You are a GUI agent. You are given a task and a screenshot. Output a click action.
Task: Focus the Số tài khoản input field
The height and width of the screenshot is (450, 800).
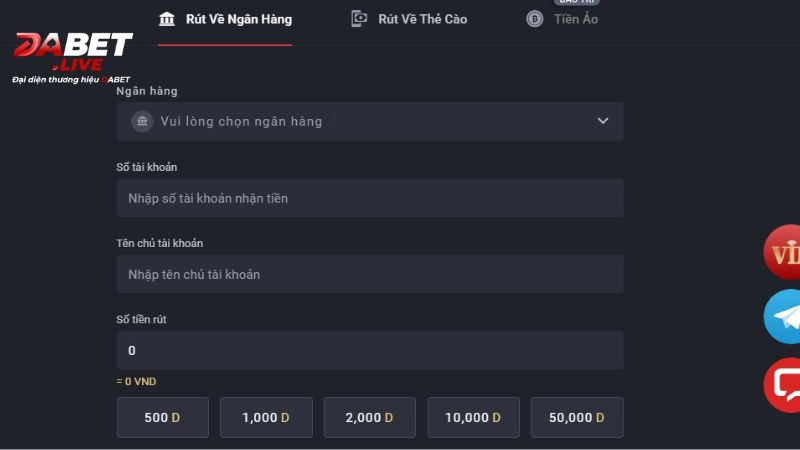(x=370, y=198)
